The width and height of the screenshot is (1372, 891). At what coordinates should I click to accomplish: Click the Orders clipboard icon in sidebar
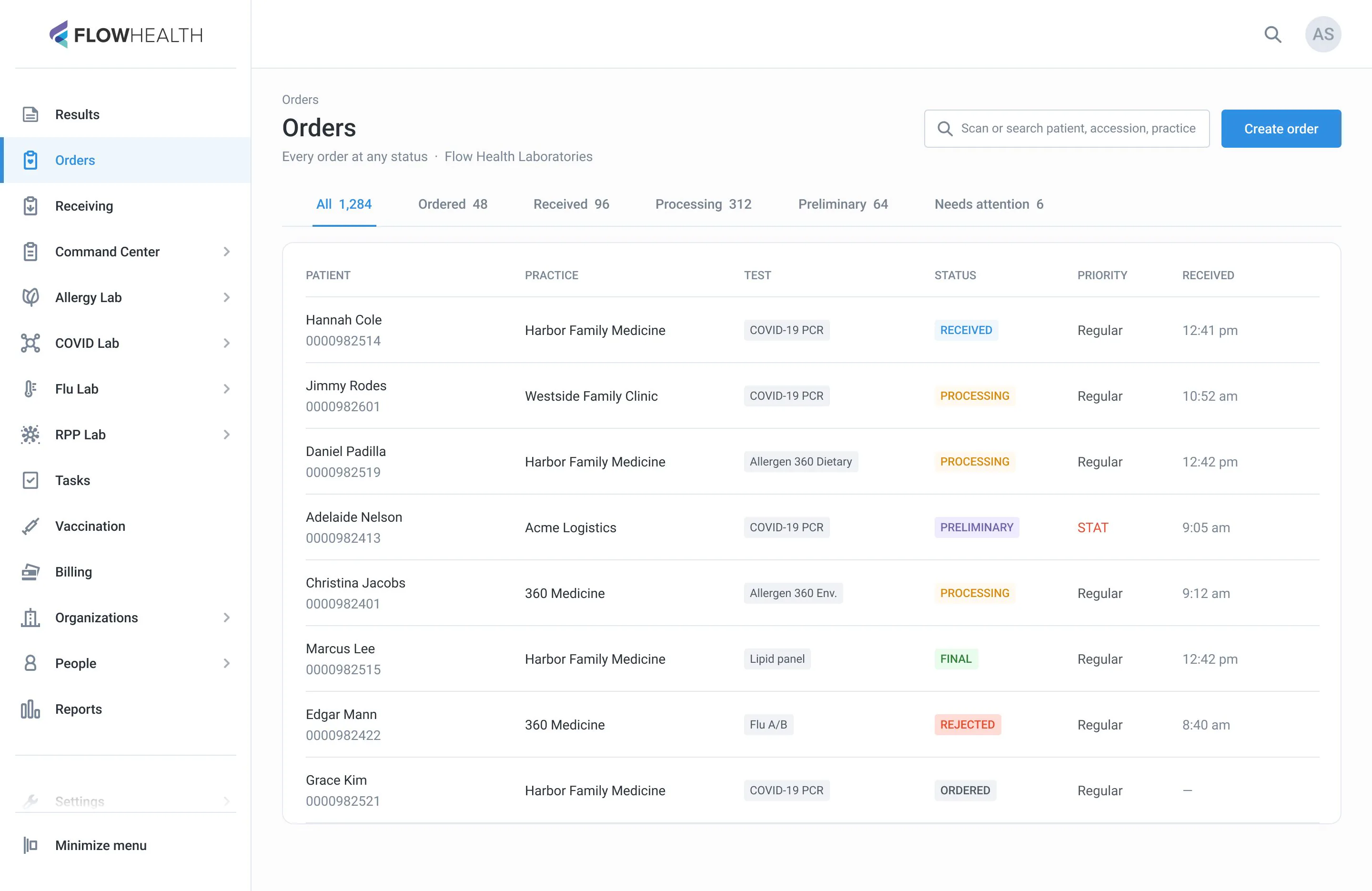pyautogui.click(x=30, y=160)
